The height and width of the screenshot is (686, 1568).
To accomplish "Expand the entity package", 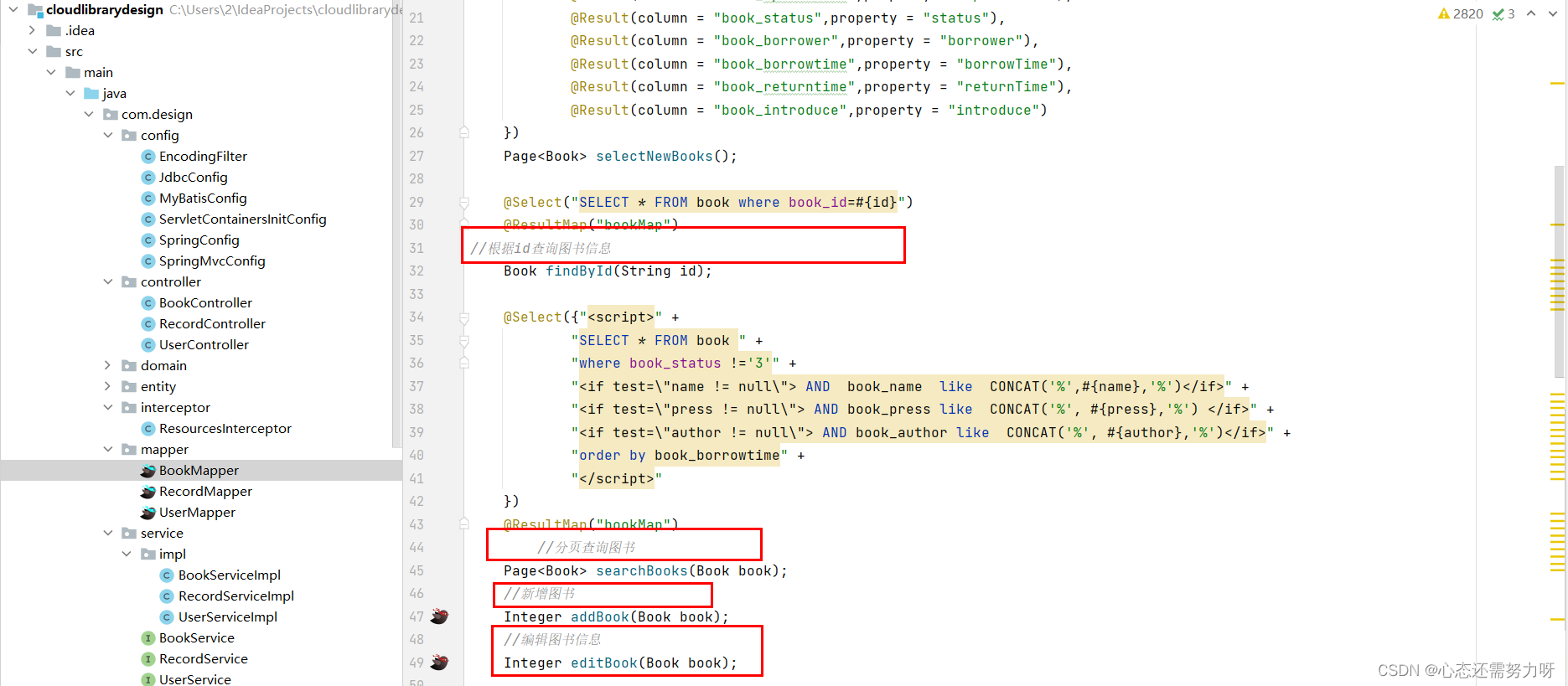I will [x=107, y=386].
